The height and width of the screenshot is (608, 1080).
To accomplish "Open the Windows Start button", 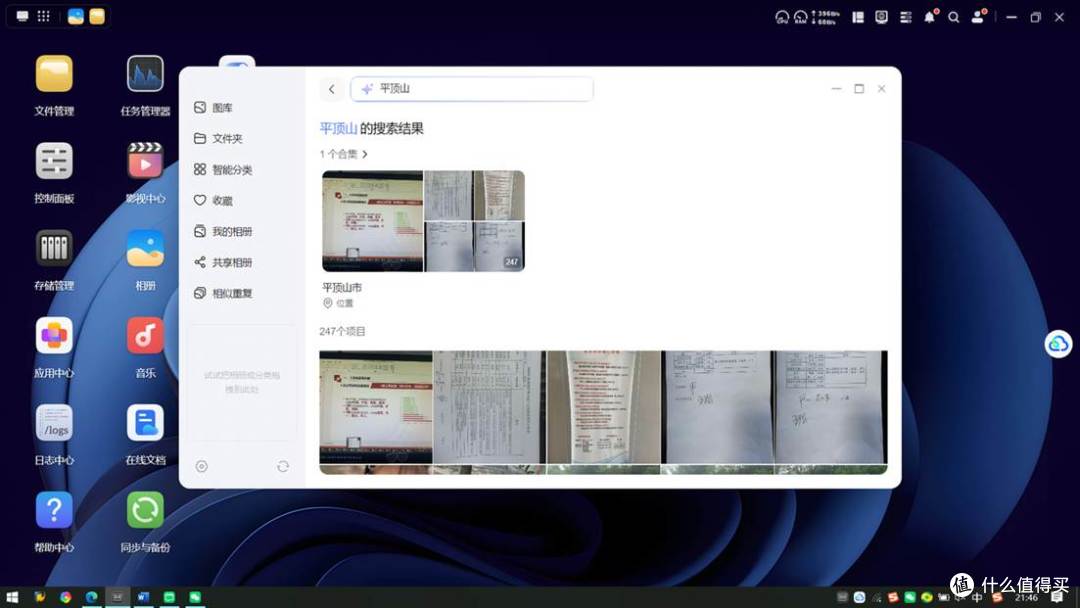I will (x=12, y=597).
